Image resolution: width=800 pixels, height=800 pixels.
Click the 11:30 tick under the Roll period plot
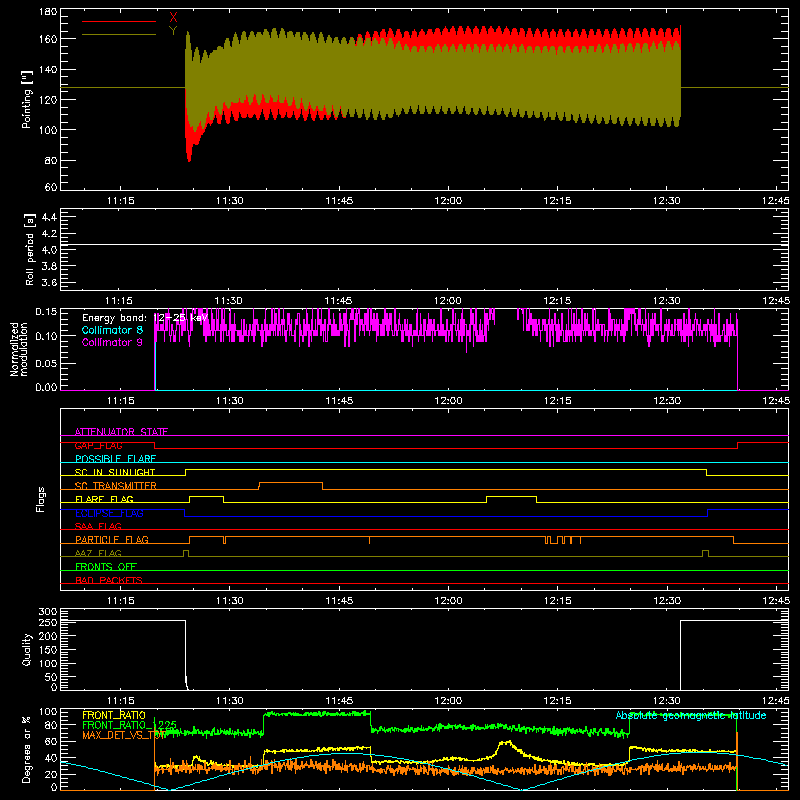click(x=228, y=301)
